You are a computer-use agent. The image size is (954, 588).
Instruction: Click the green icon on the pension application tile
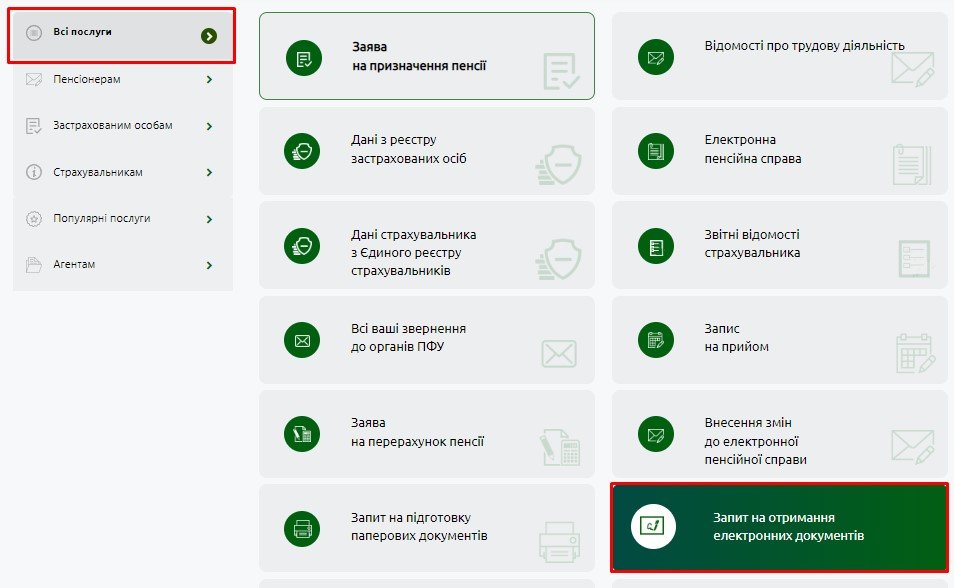(x=304, y=57)
